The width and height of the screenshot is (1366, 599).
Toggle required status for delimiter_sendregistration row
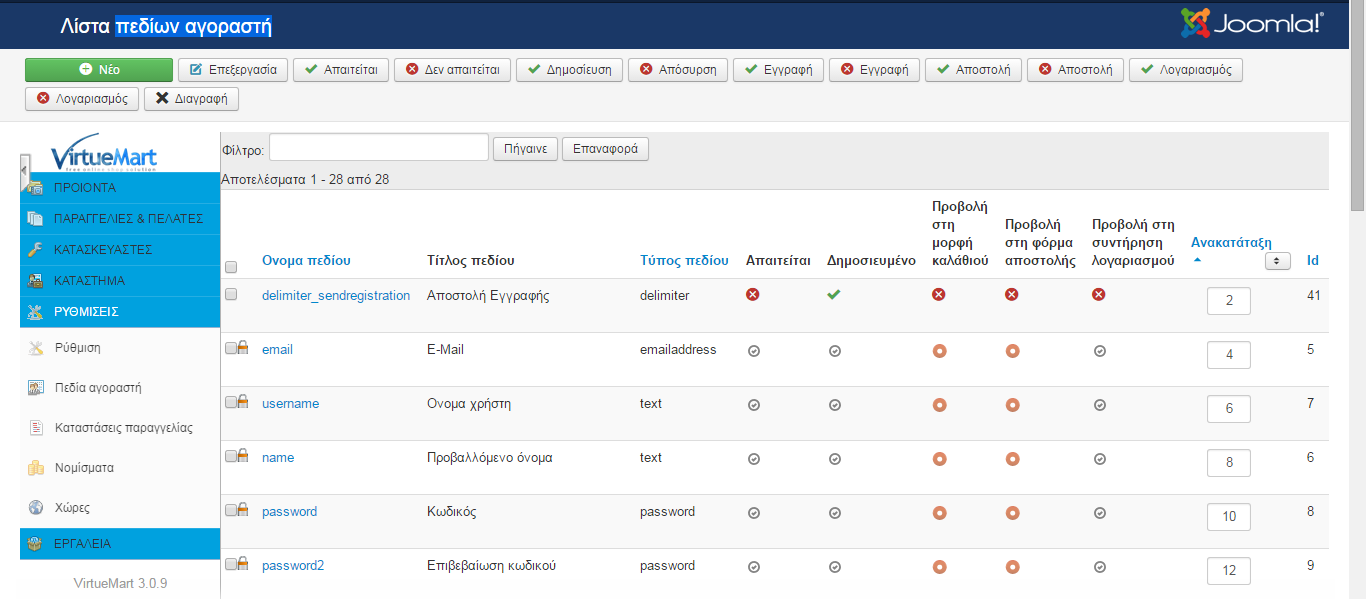753,295
